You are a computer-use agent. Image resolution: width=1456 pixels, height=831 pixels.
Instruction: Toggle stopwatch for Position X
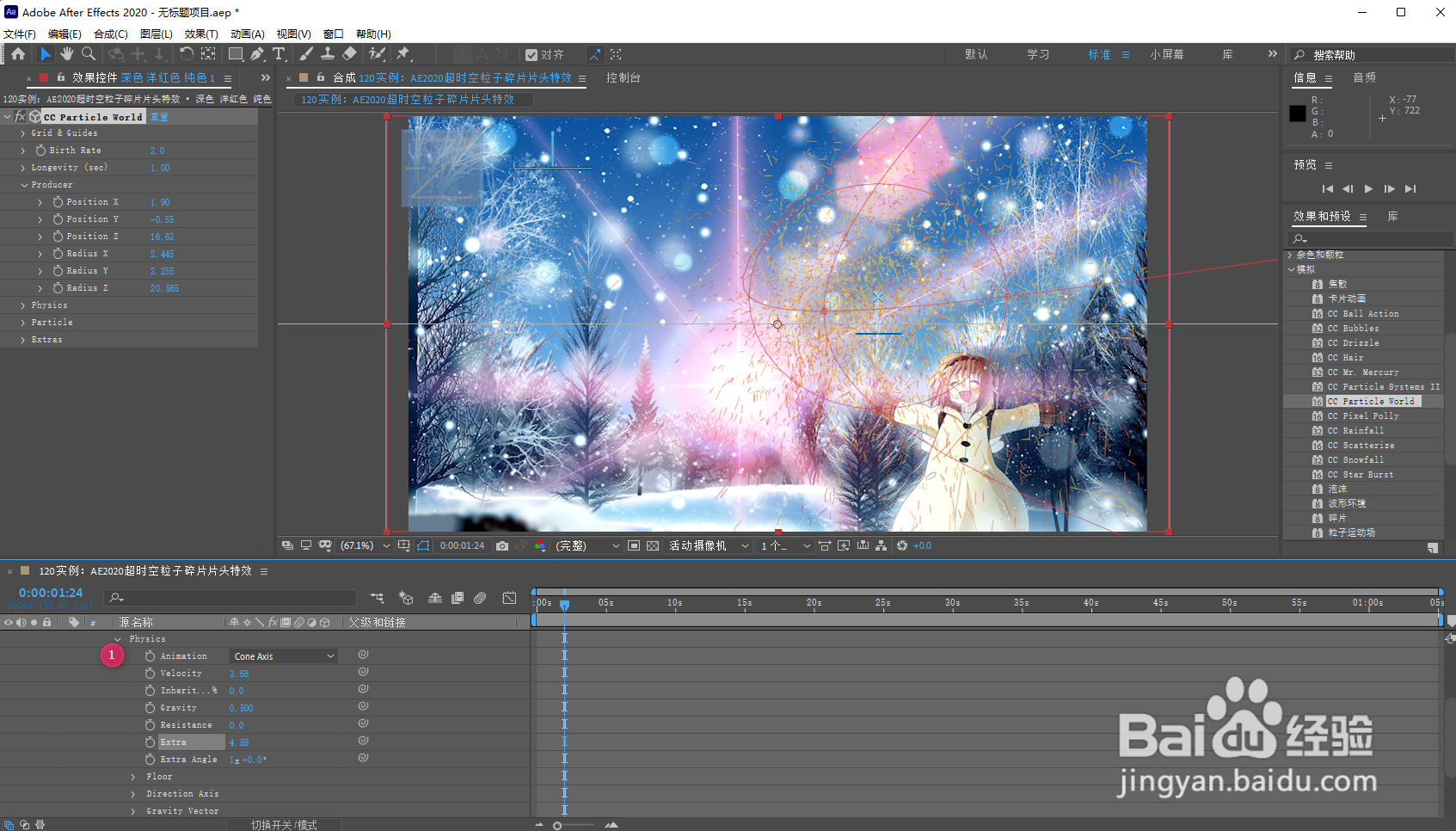58,202
